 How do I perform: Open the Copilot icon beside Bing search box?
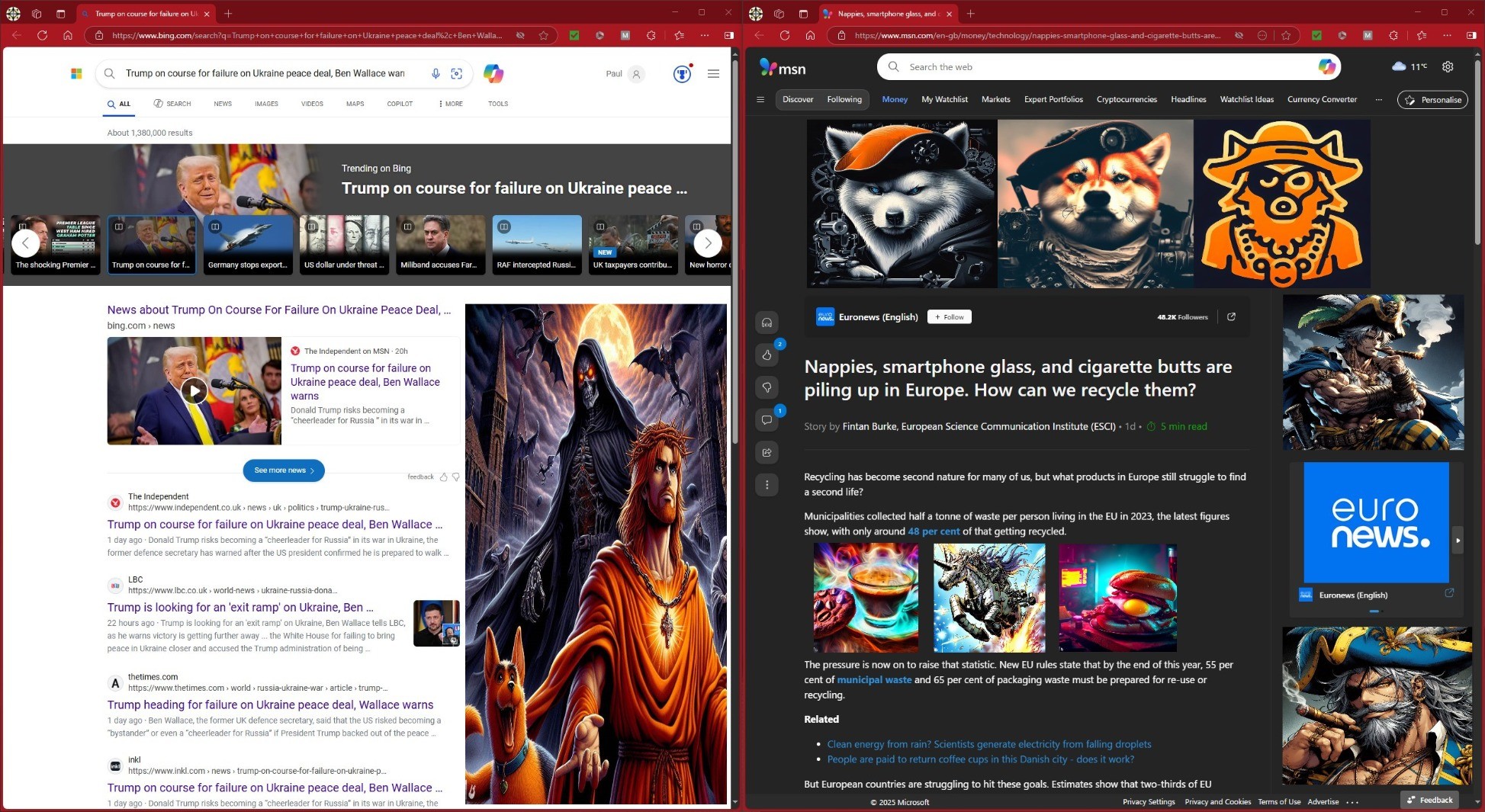(x=493, y=73)
